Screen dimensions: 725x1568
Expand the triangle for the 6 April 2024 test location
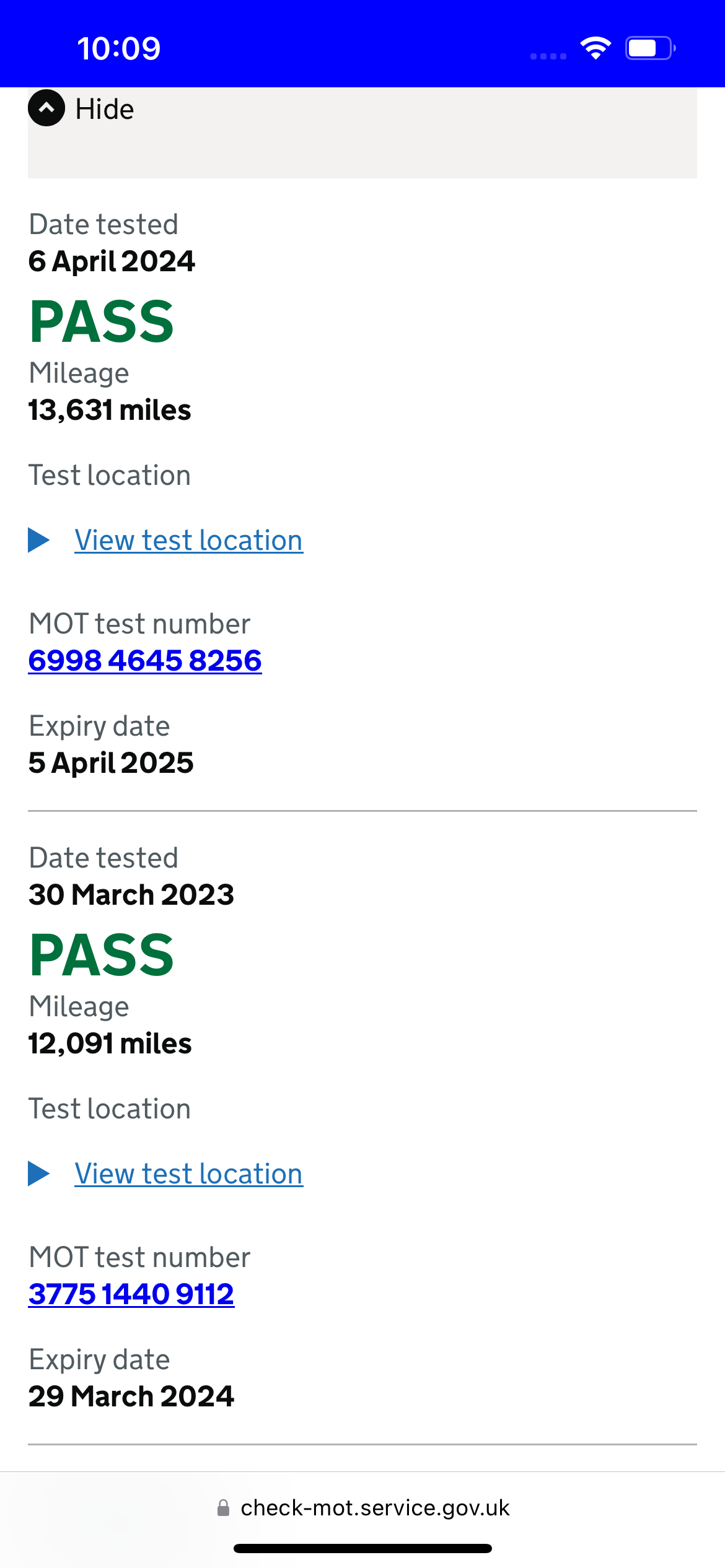39,540
